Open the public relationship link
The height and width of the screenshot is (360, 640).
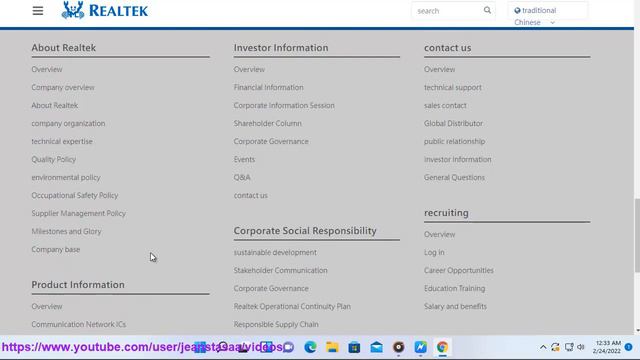click(454, 141)
